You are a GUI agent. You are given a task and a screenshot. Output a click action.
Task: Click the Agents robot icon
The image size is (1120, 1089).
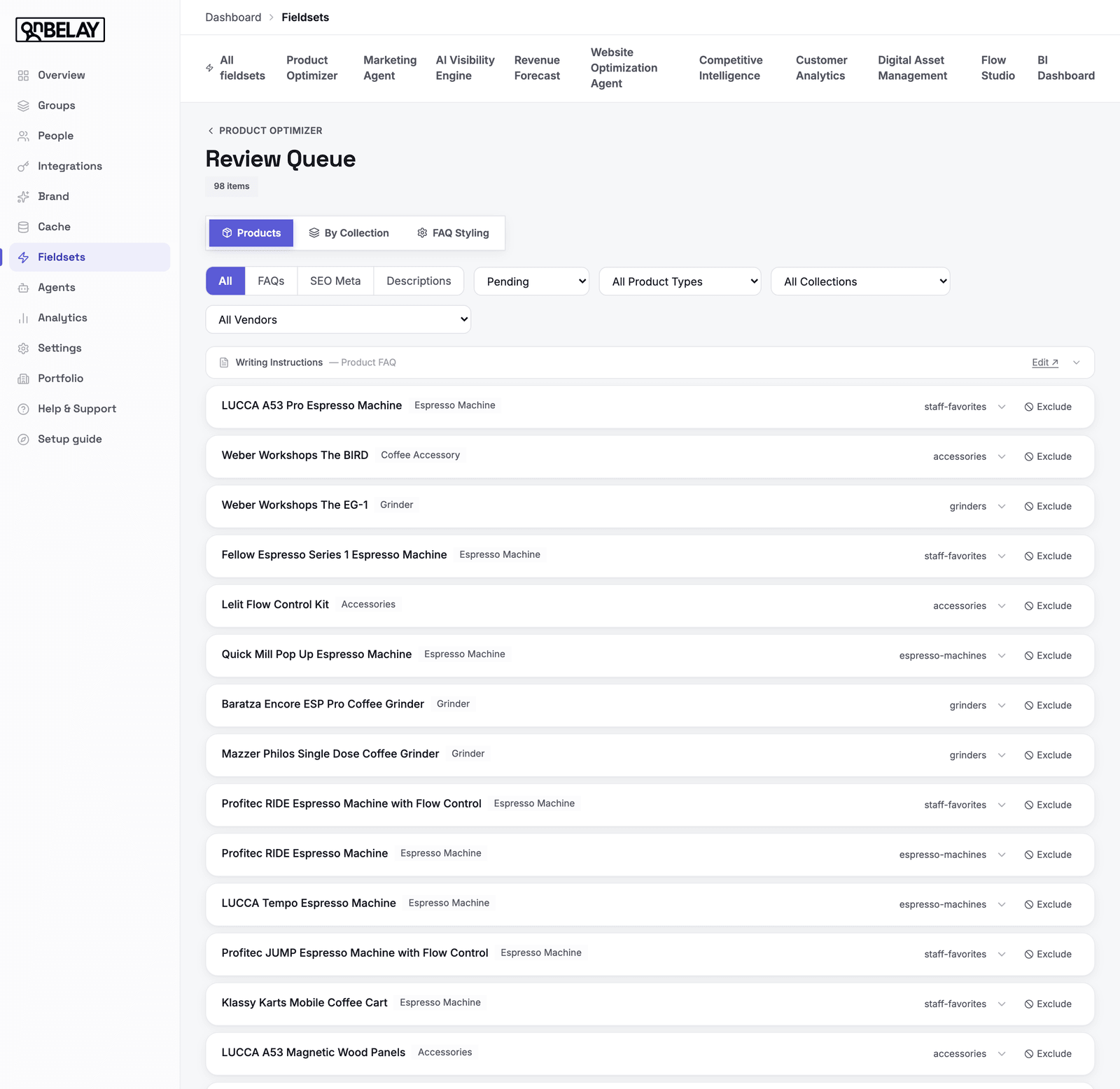23,288
